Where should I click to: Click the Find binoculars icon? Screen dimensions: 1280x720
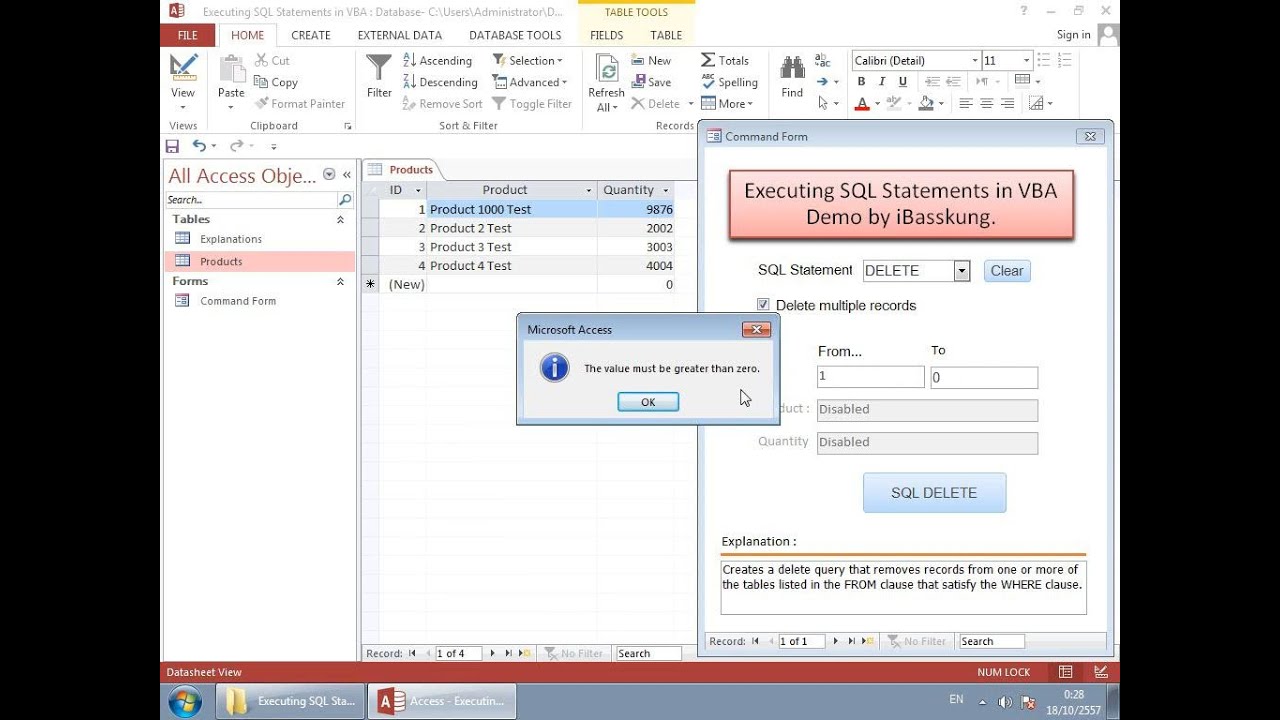[x=792, y=68]
